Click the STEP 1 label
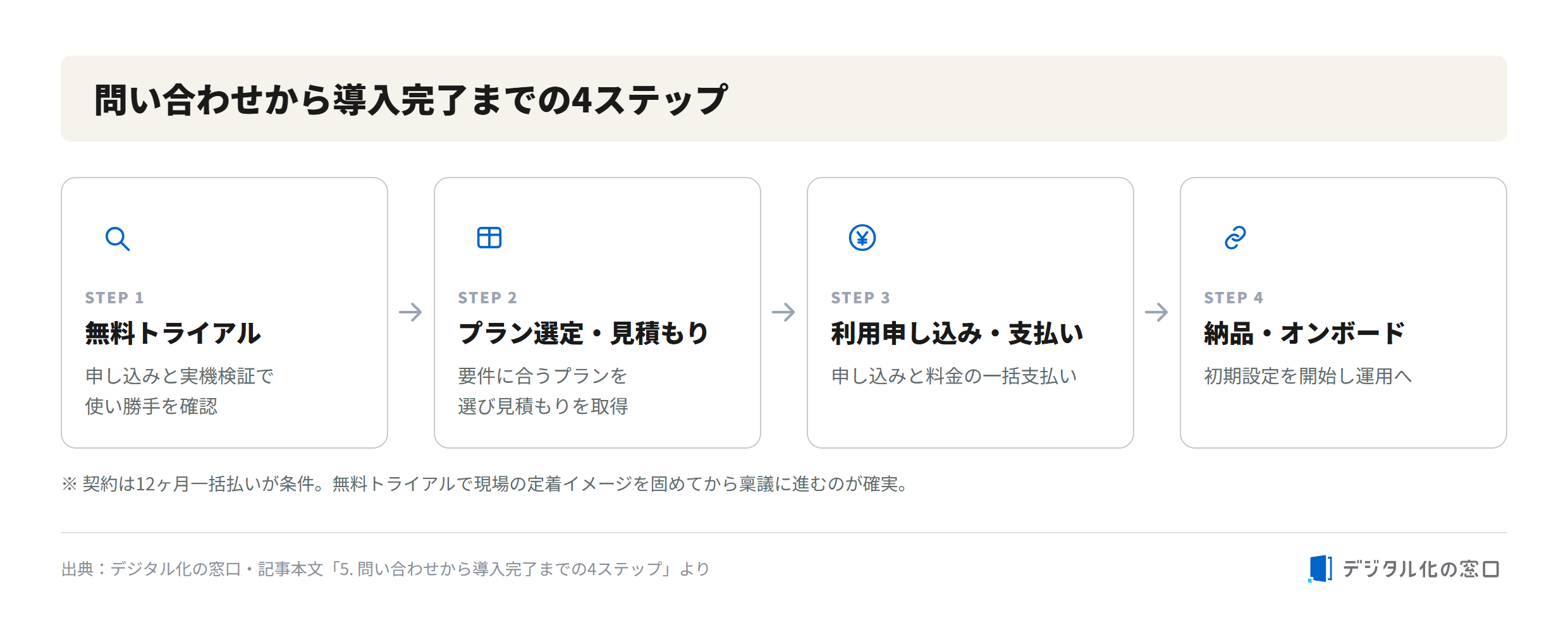The image size is (1568, 642). coord(114,298)
